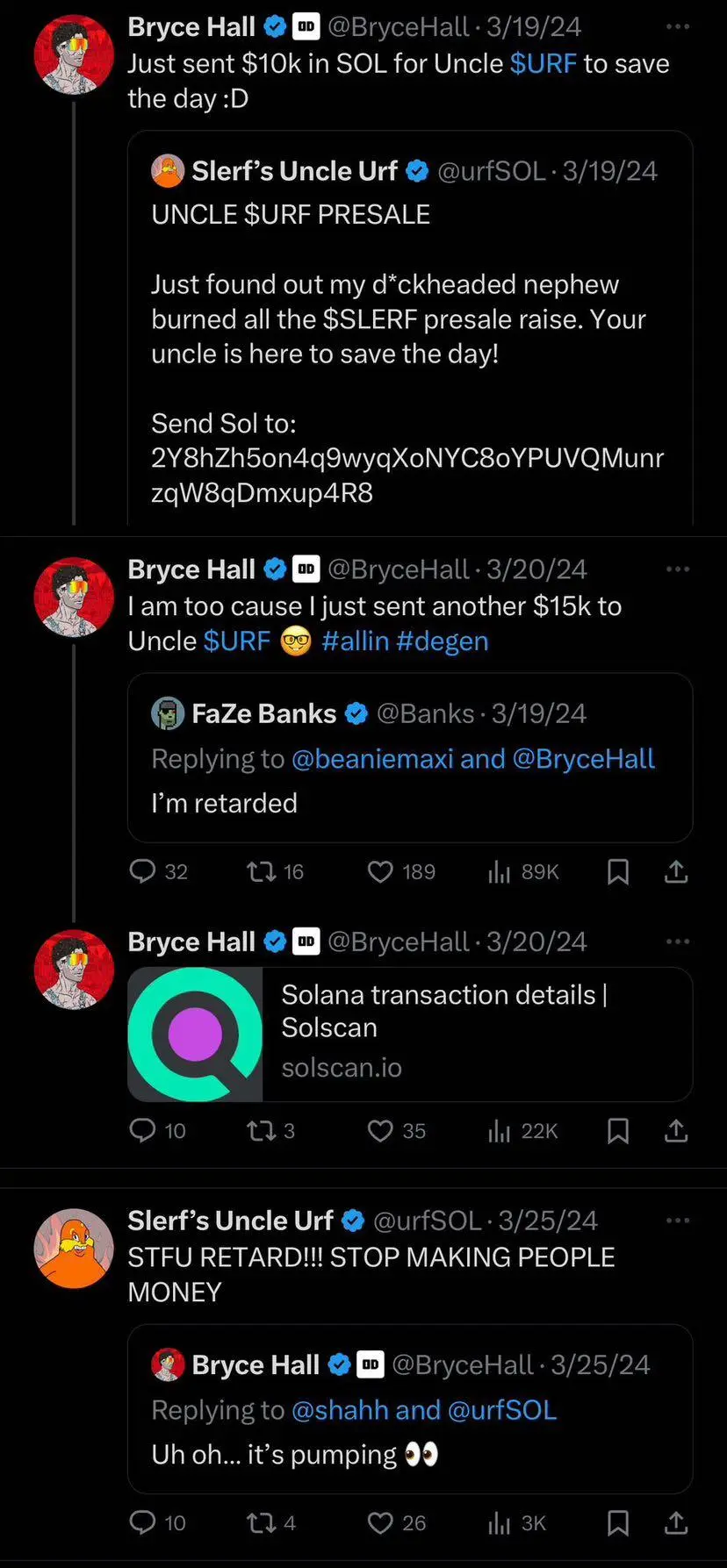Share the tweet with 89K views

pyautogui.click(x=676, y=871)
